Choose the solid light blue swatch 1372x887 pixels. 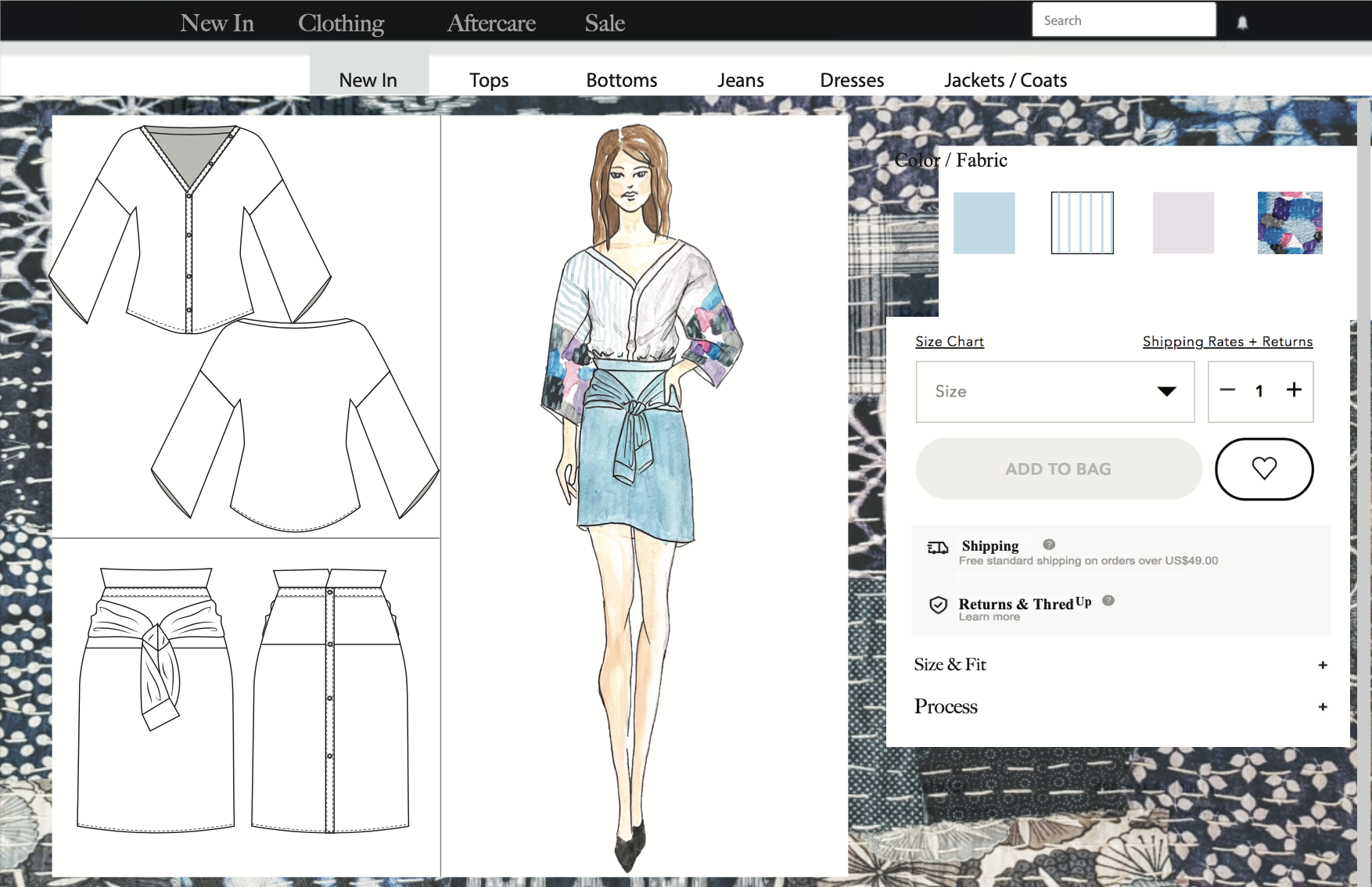tap(984, 223)
